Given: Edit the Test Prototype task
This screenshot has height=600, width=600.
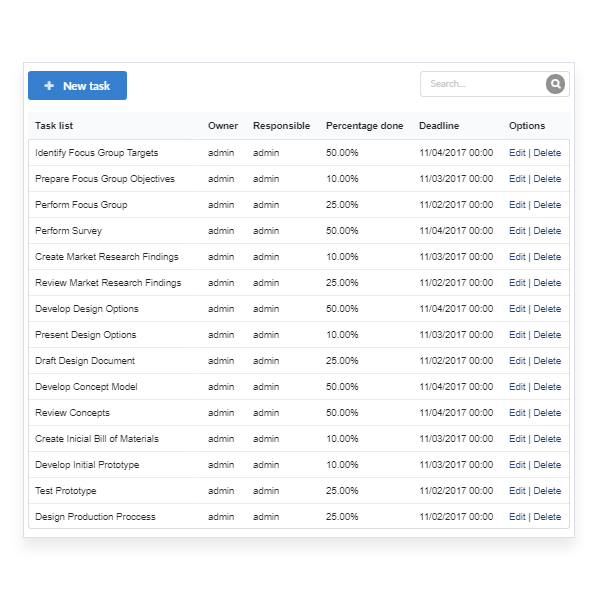Looking at the screenshot, I should pyautogui.click(x=517, y=491).
